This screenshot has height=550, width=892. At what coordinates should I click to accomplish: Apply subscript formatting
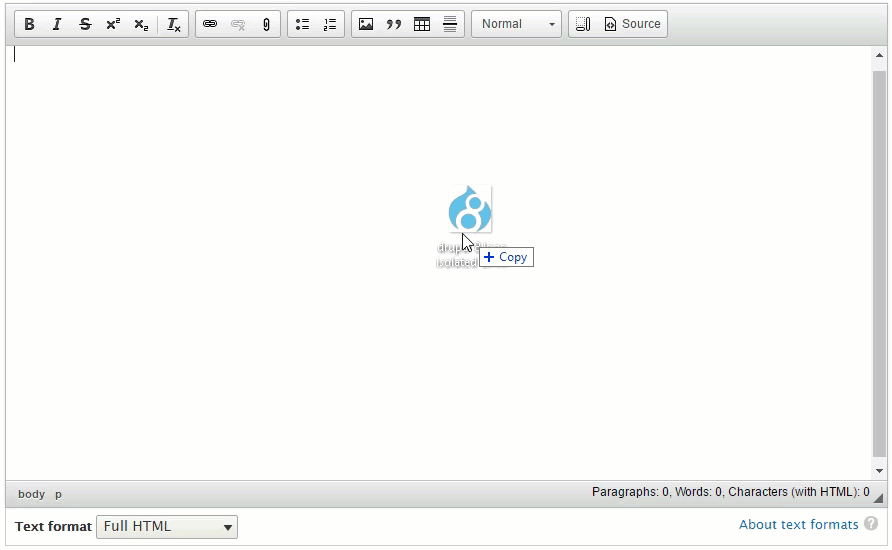coord(141,24)
